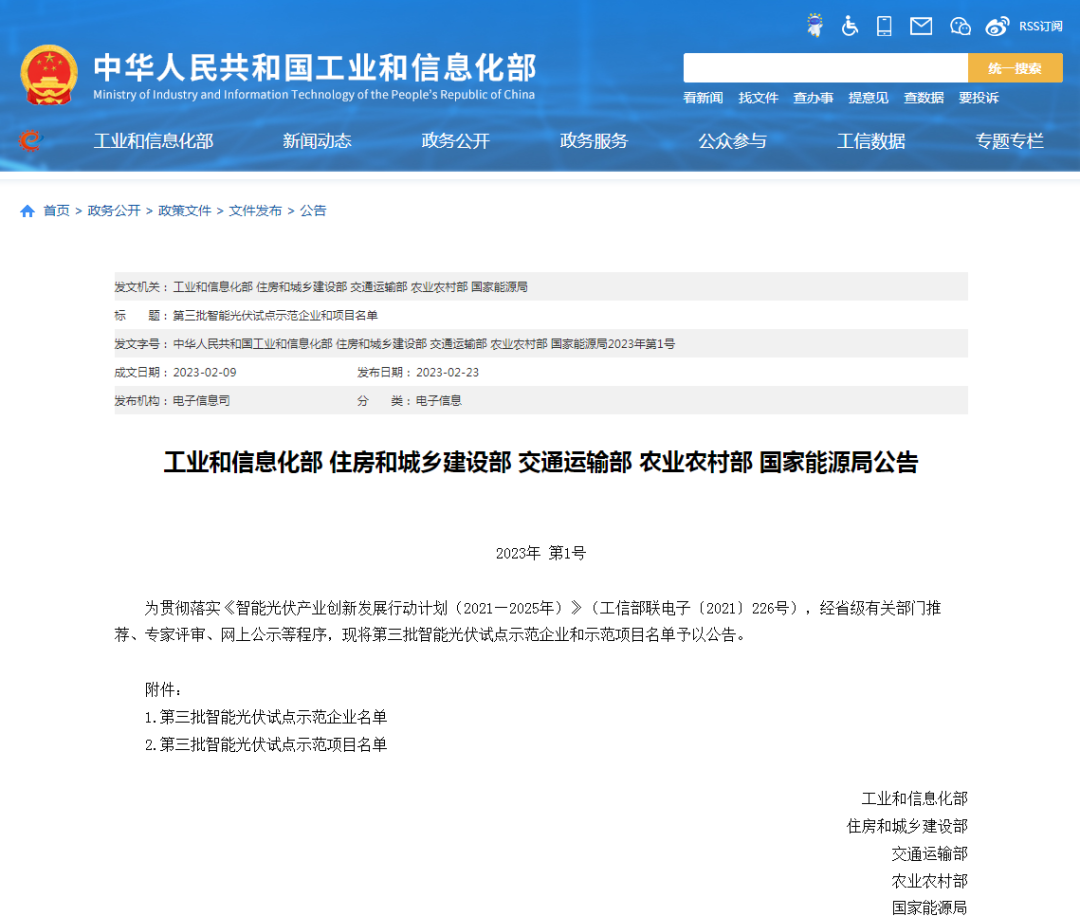Image resolution: width=1080 pixels, height=916 pixels.
Task: Click the WeChat icon in header
Action: (960, 26)
